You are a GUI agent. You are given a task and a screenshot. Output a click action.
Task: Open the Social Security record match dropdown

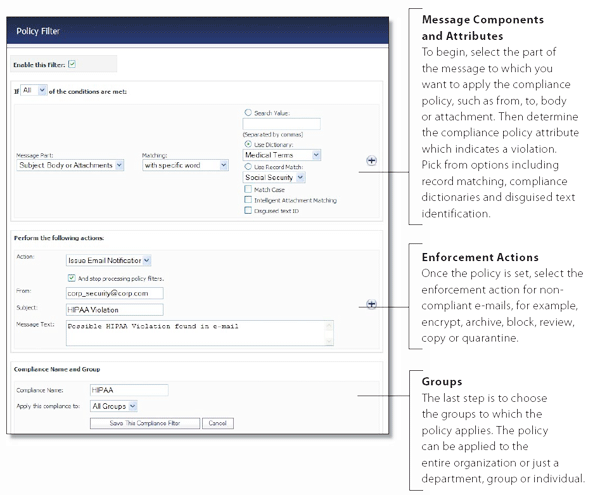pos(274,177)
